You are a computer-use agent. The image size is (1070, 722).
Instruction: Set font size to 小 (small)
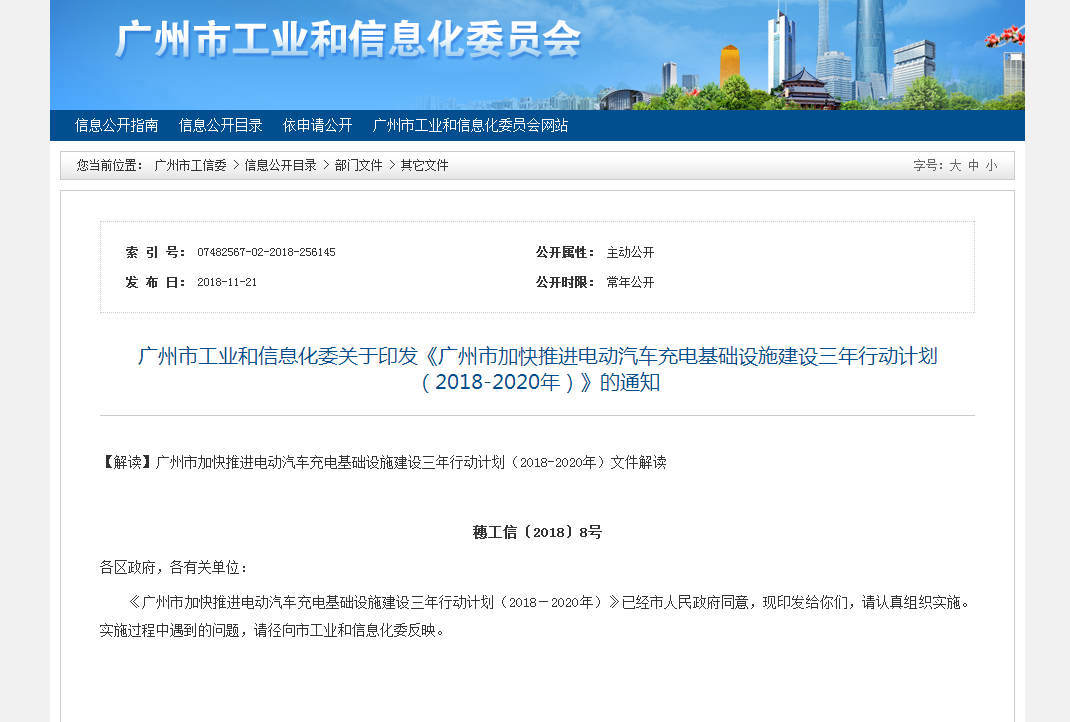click(x=991, y=166)
